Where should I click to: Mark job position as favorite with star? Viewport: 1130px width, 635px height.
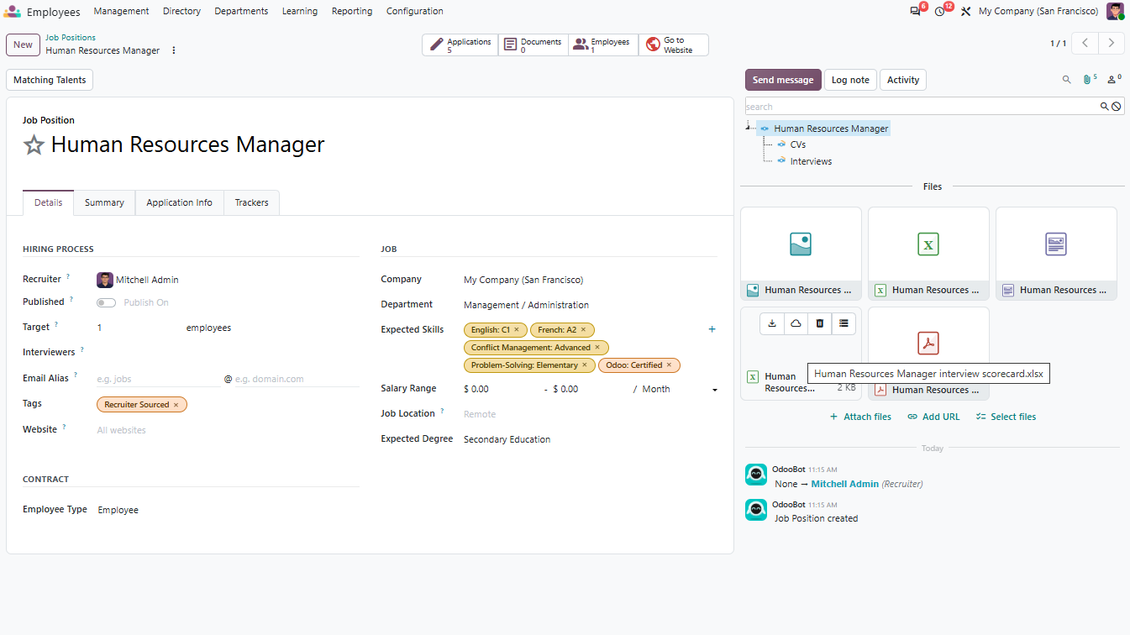(33, 146)
